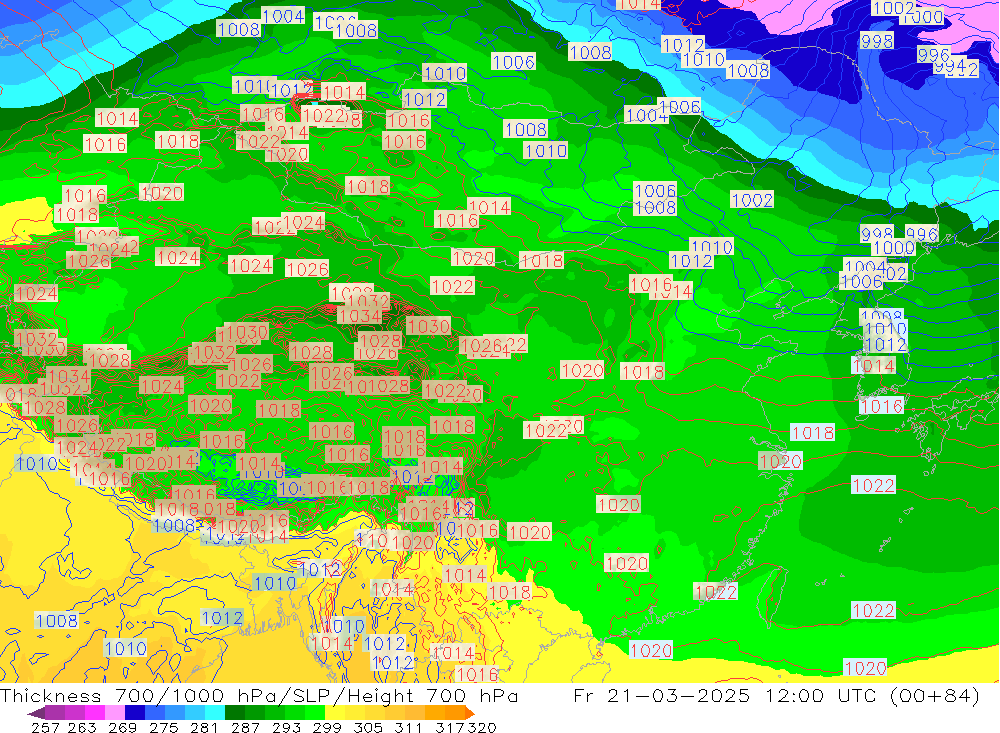Screen dimensions: 1000x733
Task: Click legend value 263
Action: (x=82, y=727)
